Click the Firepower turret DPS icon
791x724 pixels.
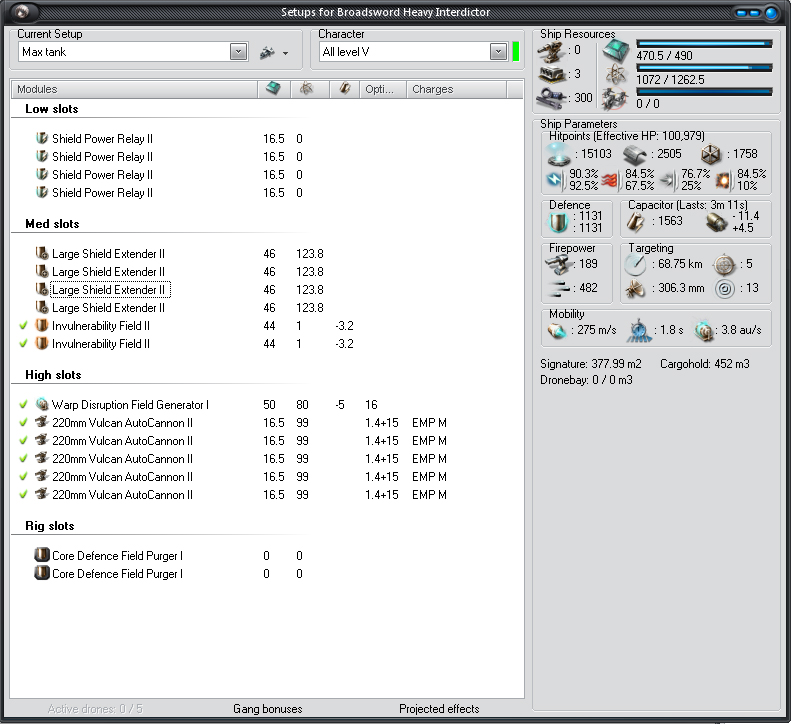[x=558, y=264]
